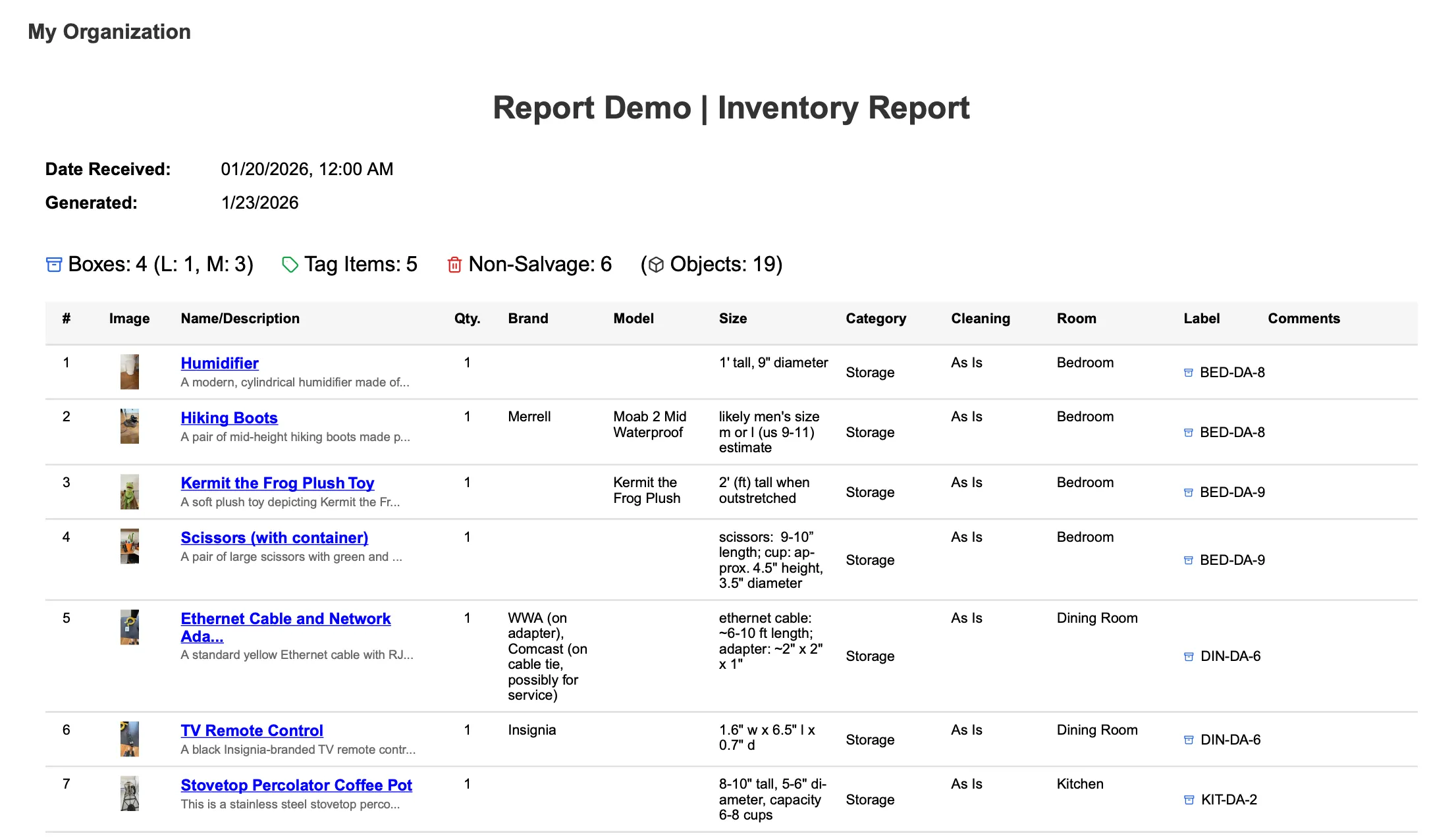Click the Report Demo | Inventory Report title
The height and width of the screenshot is (840, 1429).
[731, 108]
